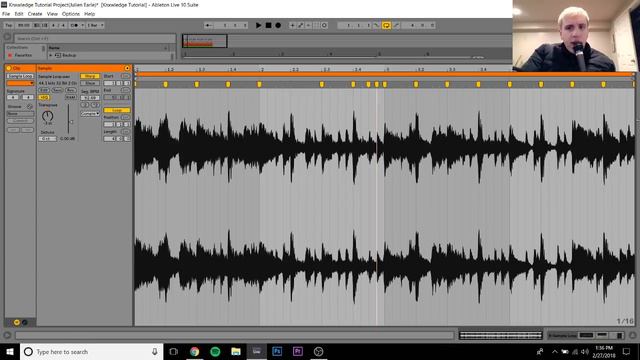Toggle the Punch-In switch icon
This screenshot has height=360, width=640.
click(377, 25)
